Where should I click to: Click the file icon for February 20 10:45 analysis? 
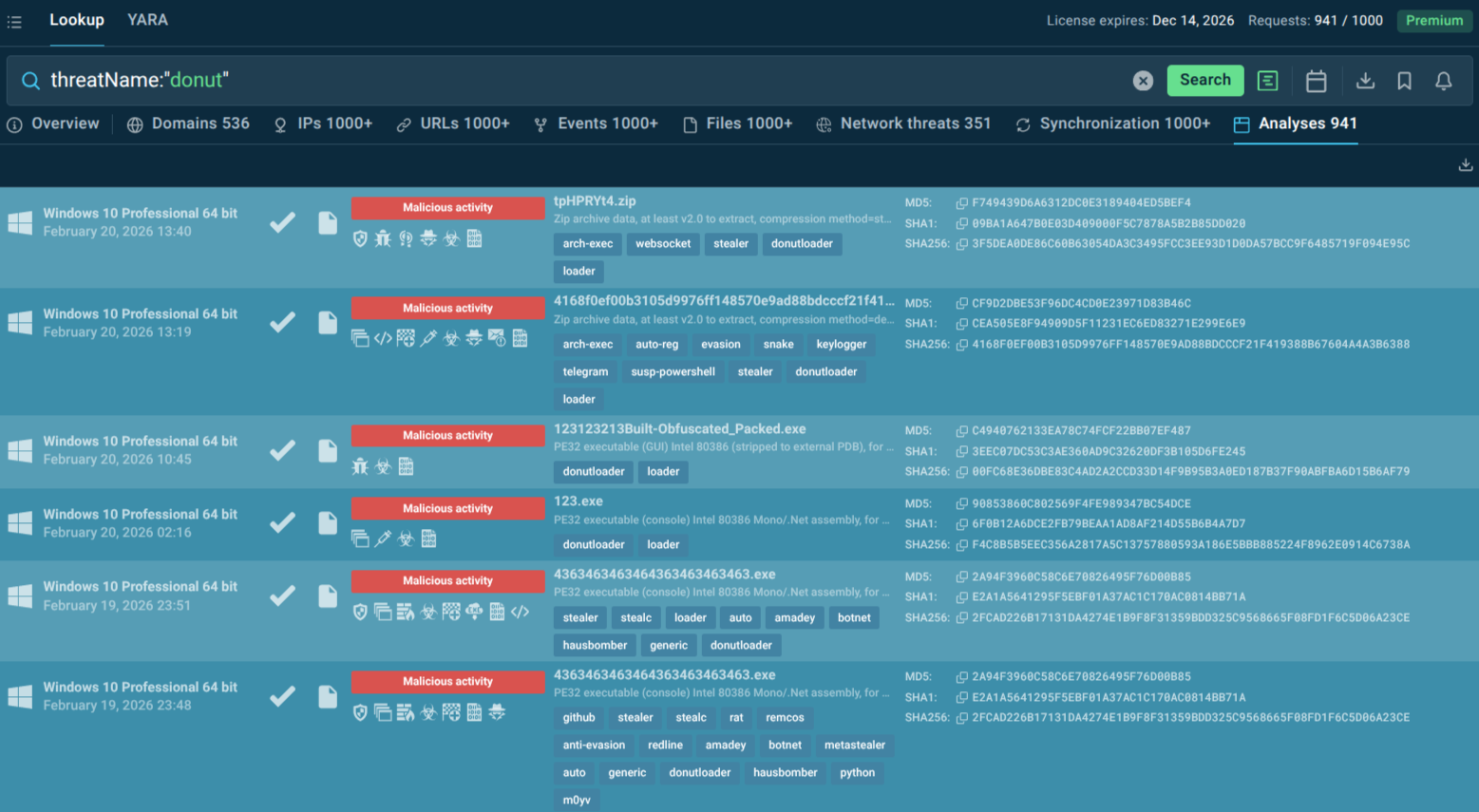[x=328, y=450]
